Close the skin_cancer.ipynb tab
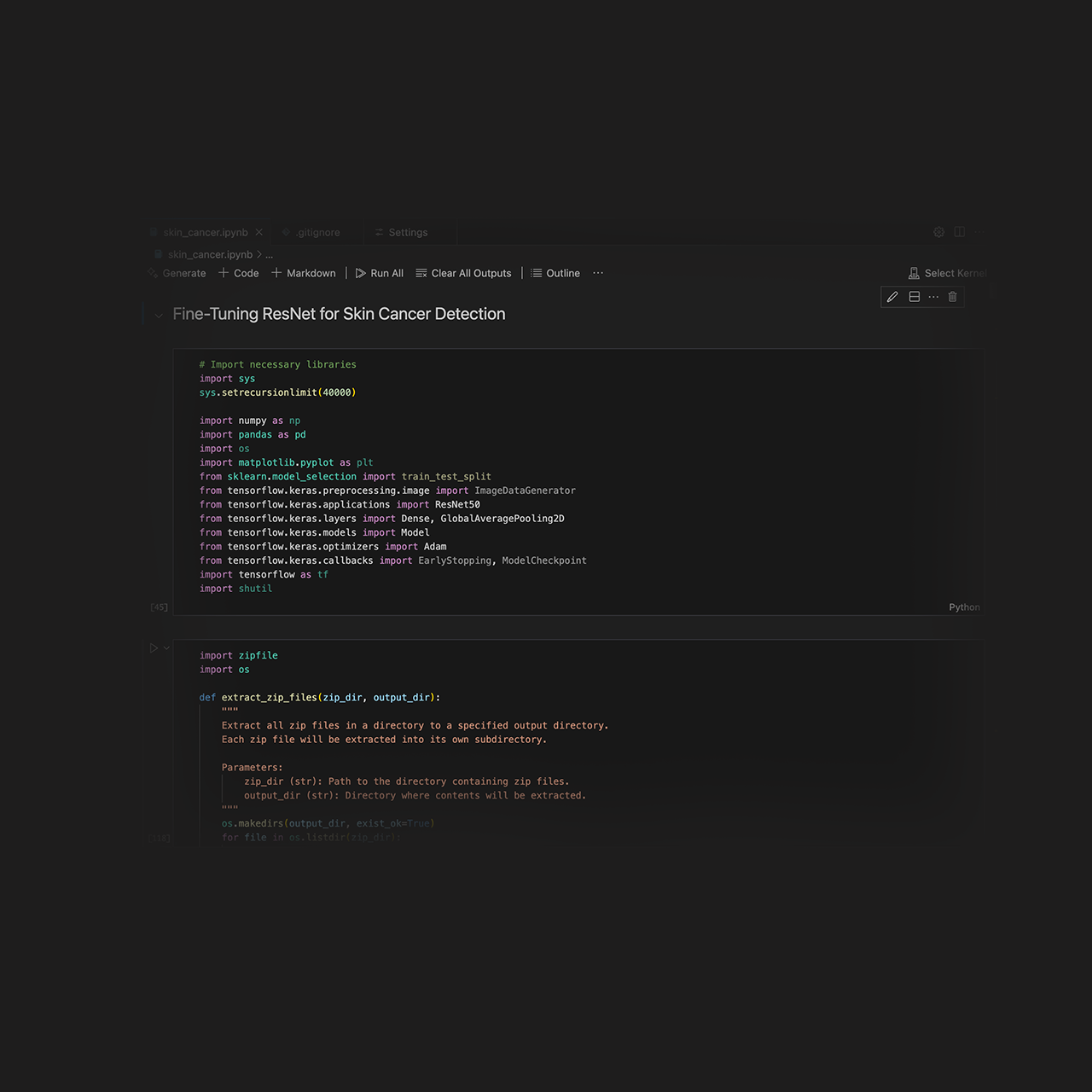This screenshot has width=1092, height=1092. (x=259, y=232)
